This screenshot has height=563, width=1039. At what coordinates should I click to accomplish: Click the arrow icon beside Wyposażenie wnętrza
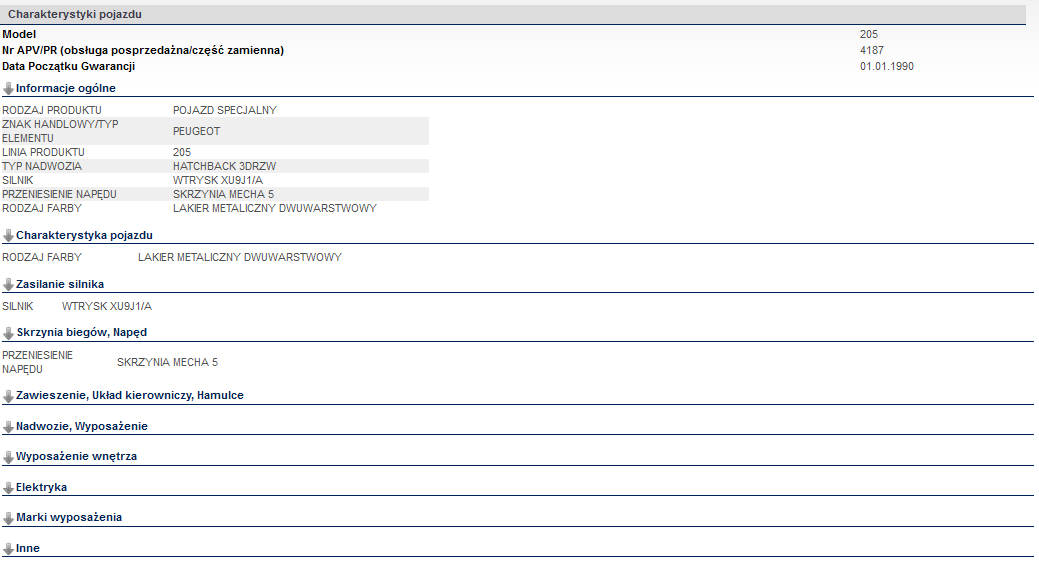coord(8,457)
